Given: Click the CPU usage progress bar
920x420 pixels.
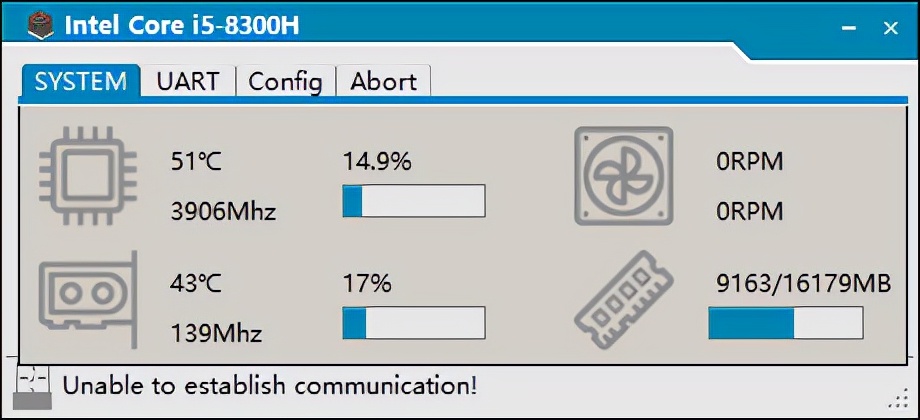Looking at the screenshot, I should point(413,201).
